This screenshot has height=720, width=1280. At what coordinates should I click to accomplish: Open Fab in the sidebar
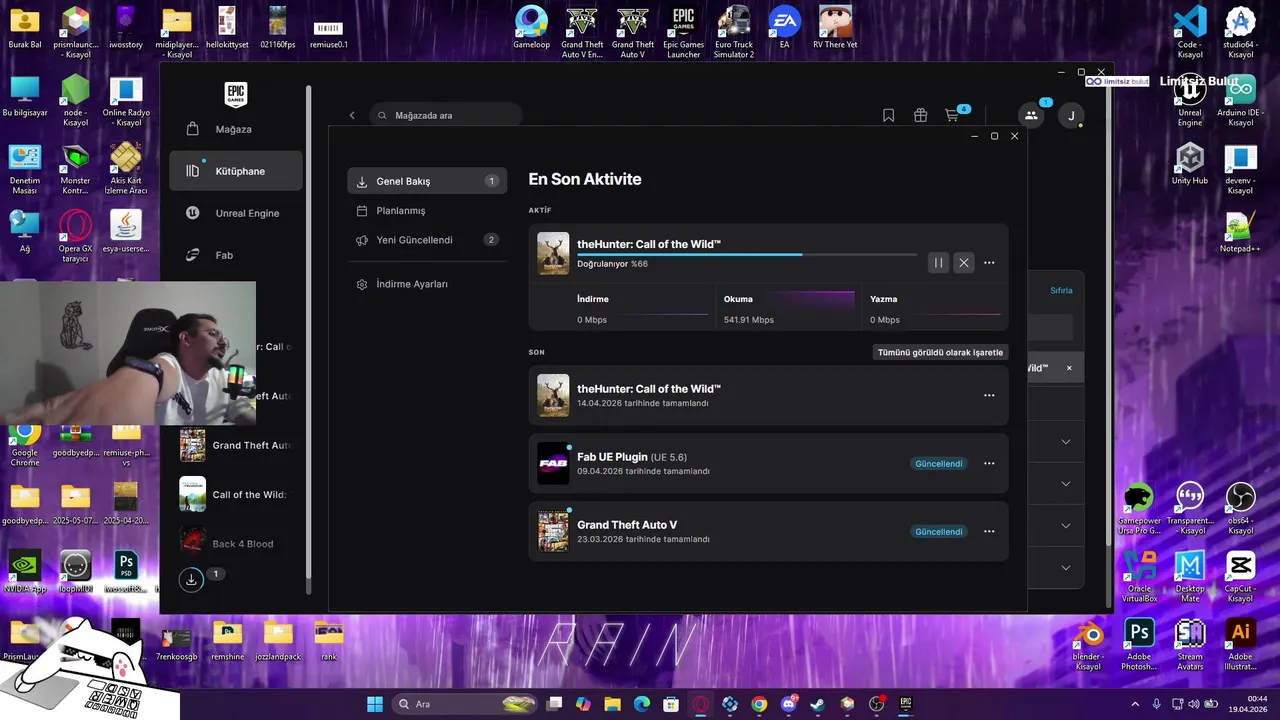point(235,255)
